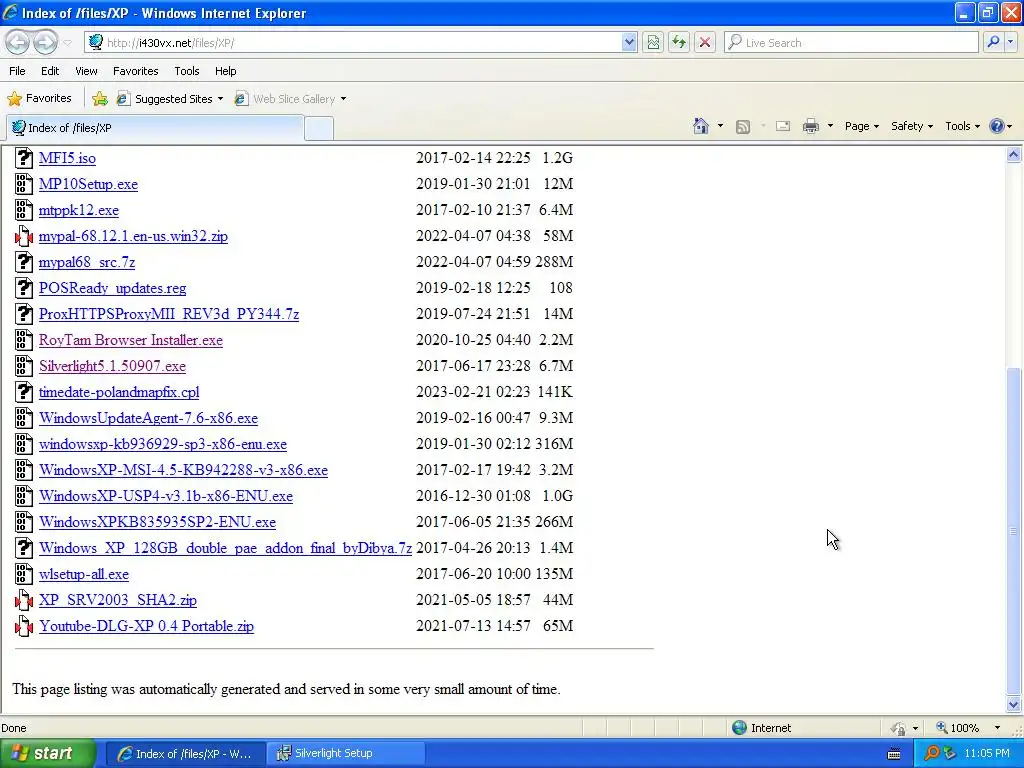Click the Help question mark icon
Screen dimensions: 1024x768
(x=997, y=126)
